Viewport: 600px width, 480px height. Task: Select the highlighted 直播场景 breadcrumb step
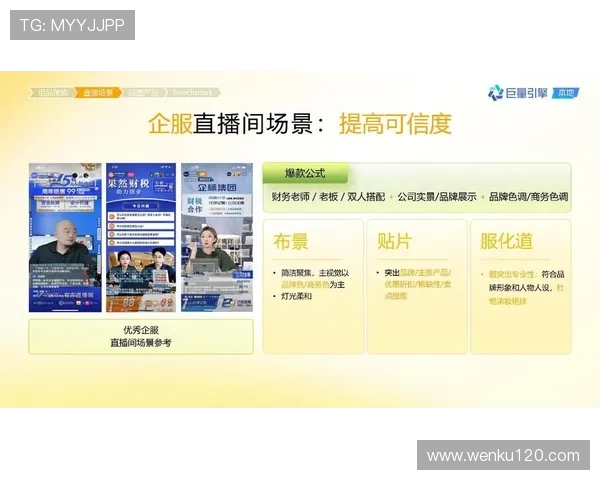[x=98, y=93]
